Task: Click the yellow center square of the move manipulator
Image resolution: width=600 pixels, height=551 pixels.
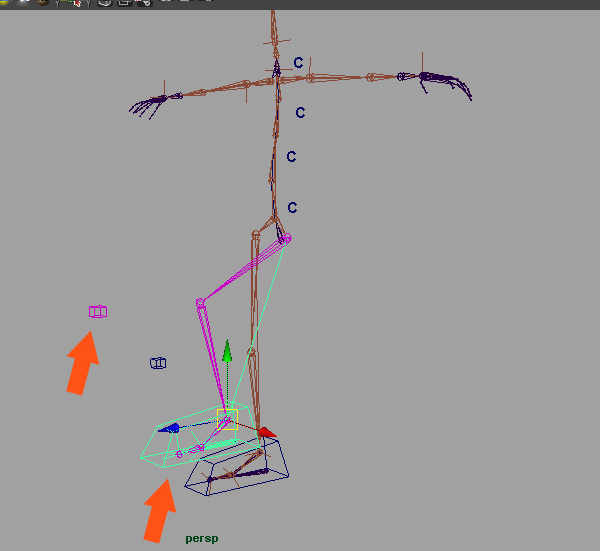Action: pyautogui.click(x=227, y=419)
